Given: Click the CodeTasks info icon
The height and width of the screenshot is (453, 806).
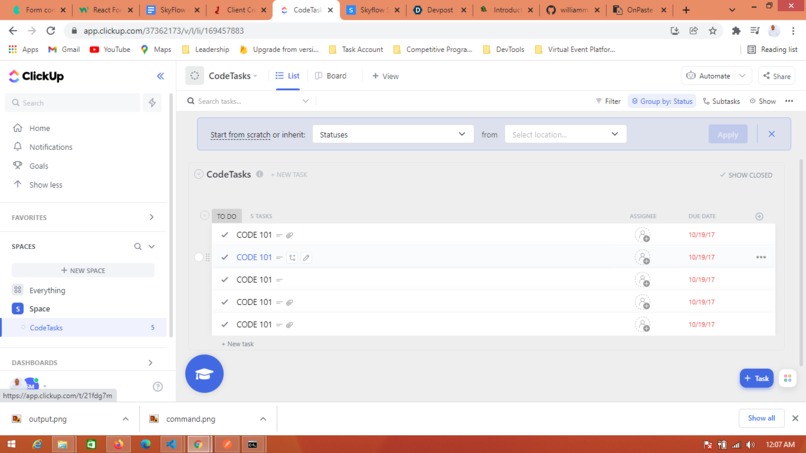Looking at the screenshot, I should (x=260, y=174).
